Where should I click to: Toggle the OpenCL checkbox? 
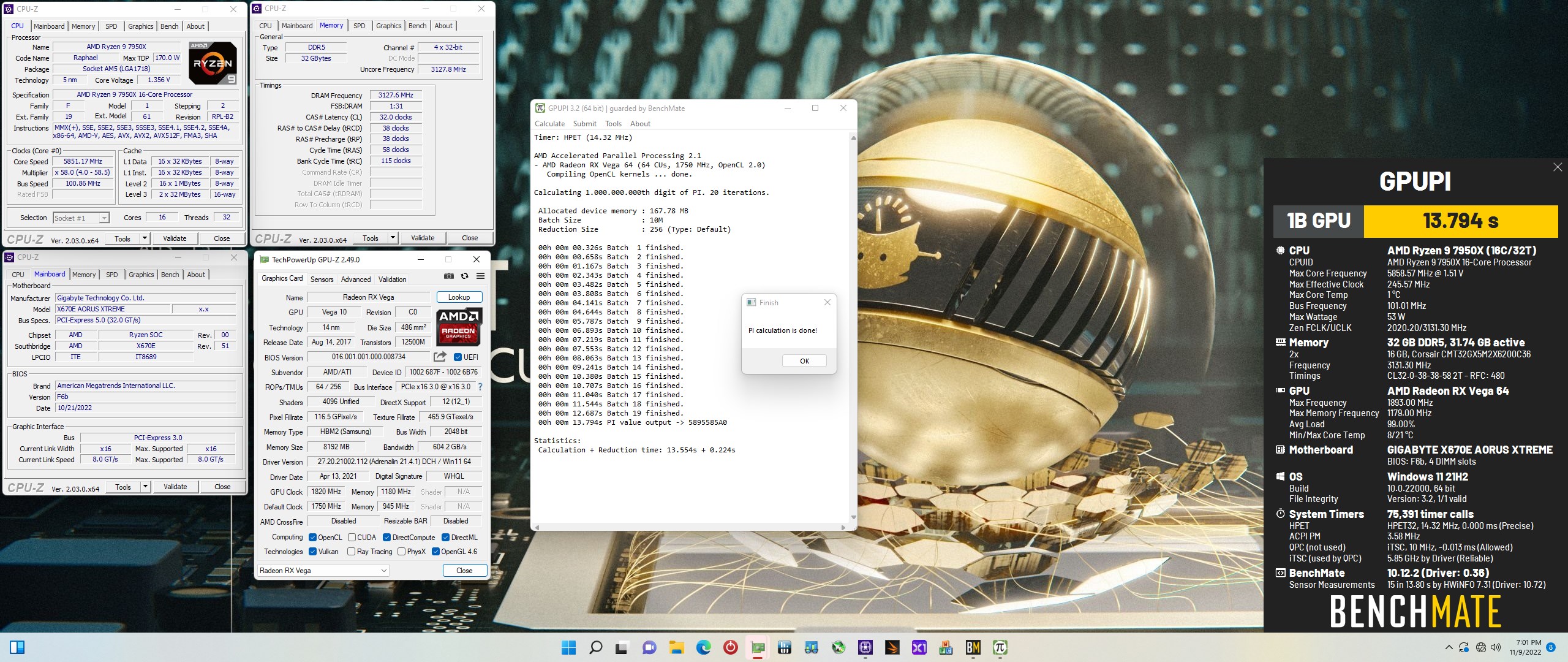coord(312,538)
